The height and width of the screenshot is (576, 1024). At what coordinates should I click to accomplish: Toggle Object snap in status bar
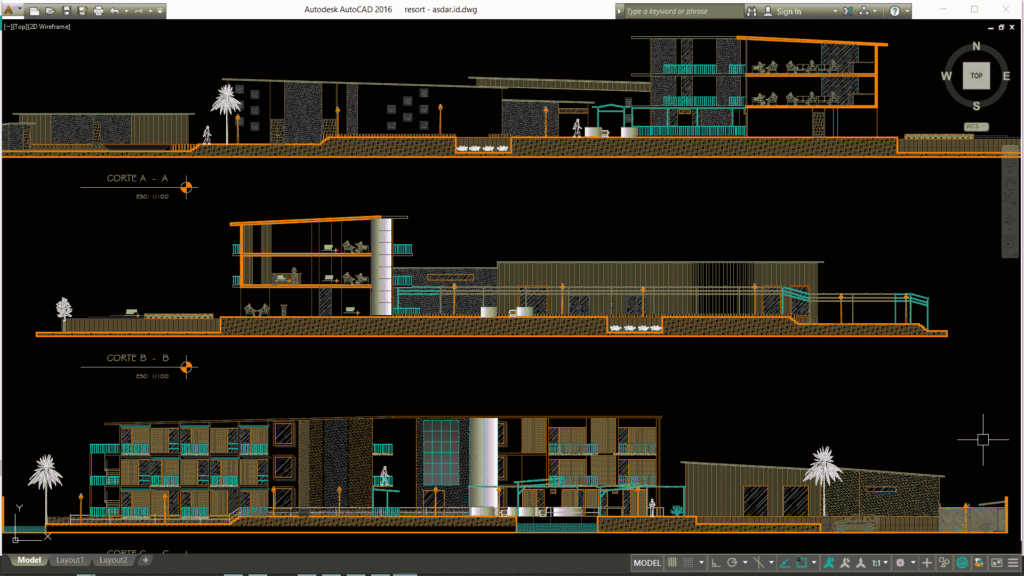pyautogui.click(x=802, y=563)
